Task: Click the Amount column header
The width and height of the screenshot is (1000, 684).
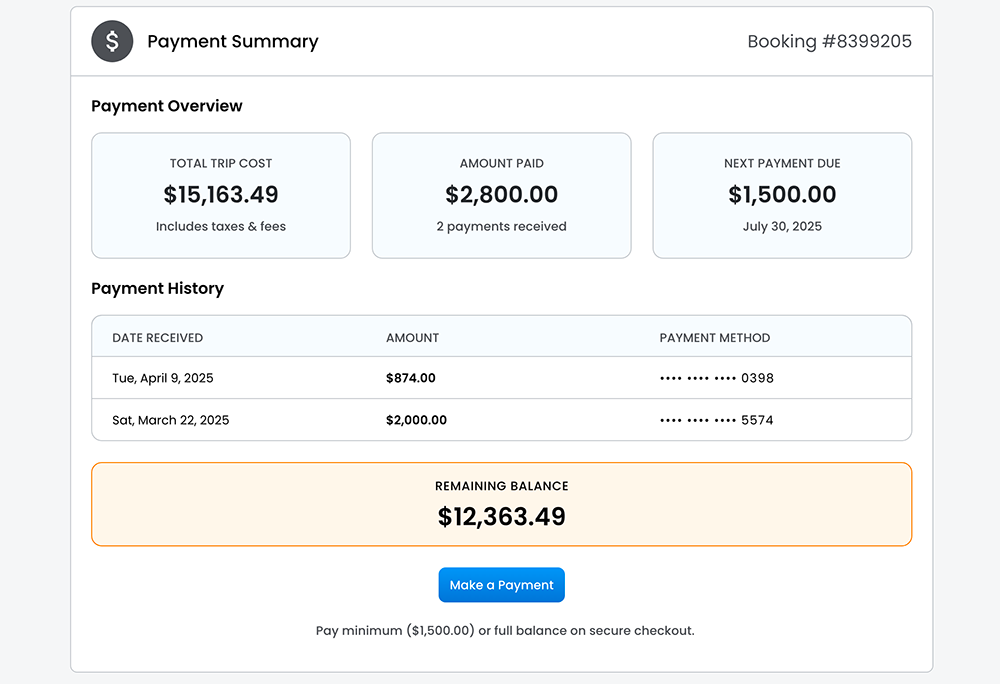Action: point(412,338)
